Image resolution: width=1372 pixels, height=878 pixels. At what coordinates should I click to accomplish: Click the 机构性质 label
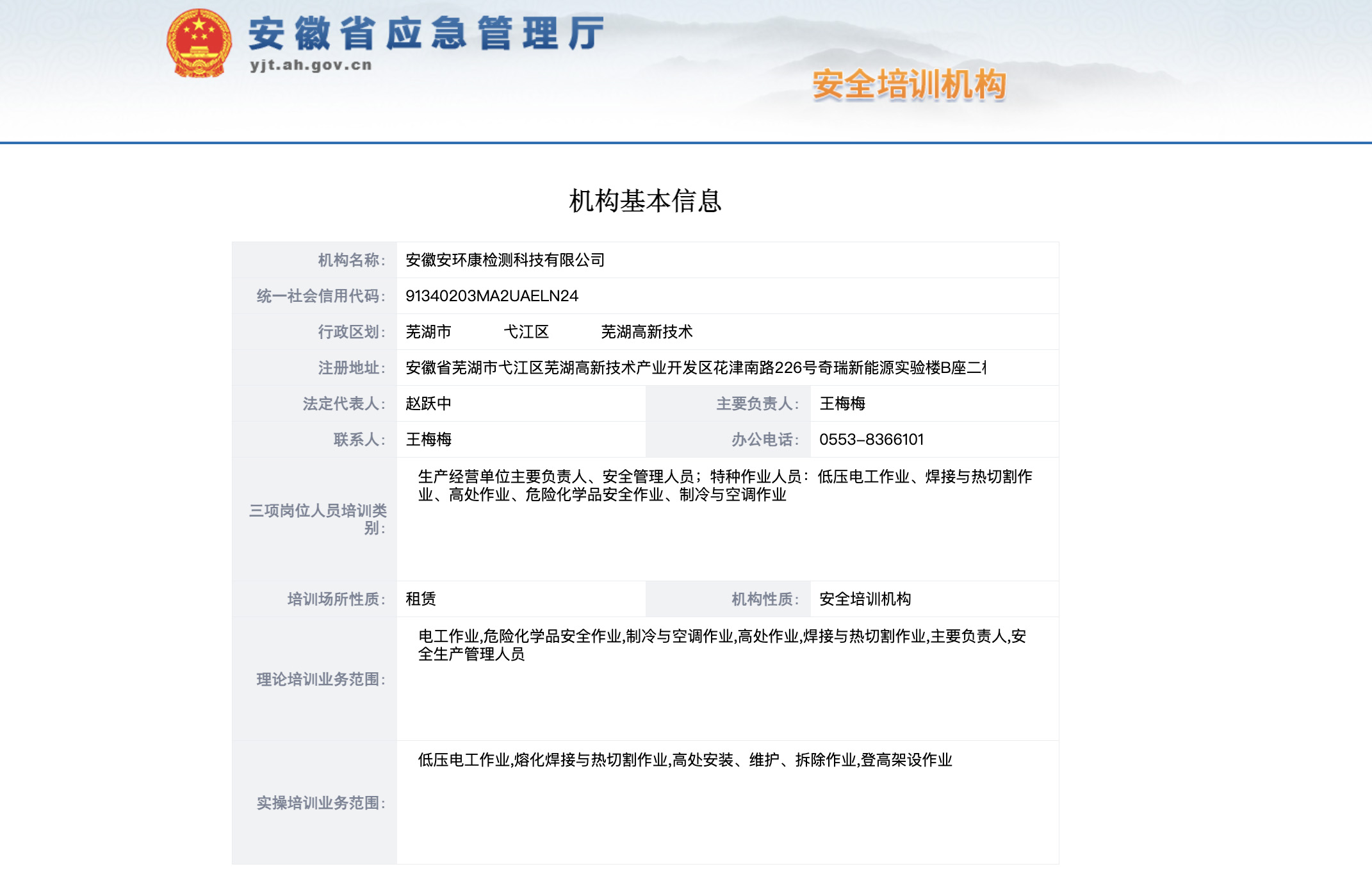[765, 599]
